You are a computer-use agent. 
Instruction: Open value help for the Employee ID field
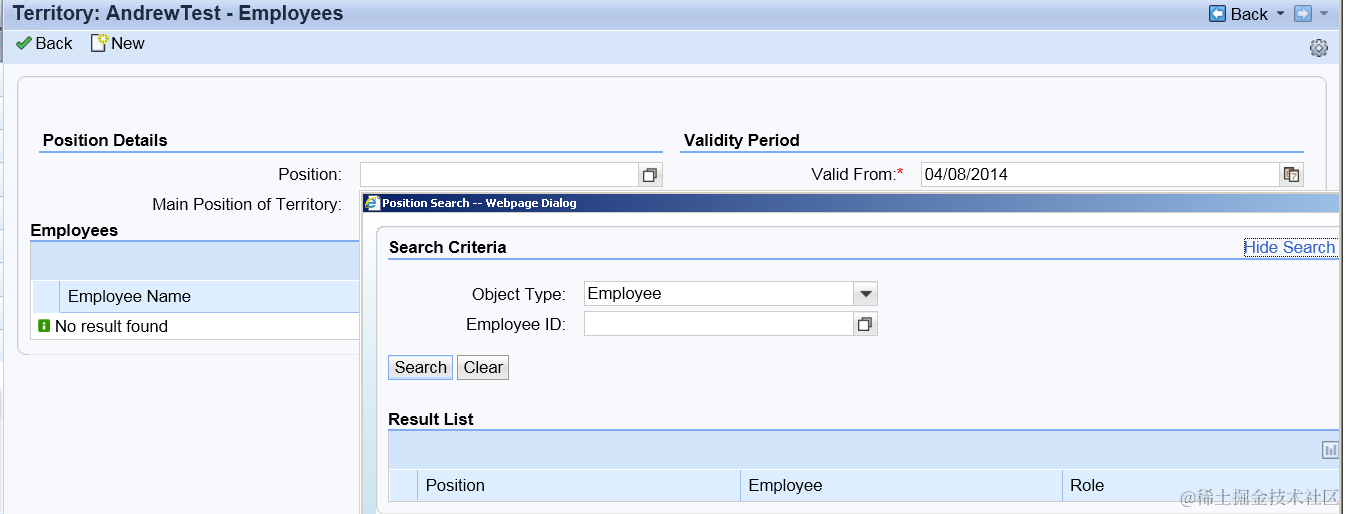(865, 324)
